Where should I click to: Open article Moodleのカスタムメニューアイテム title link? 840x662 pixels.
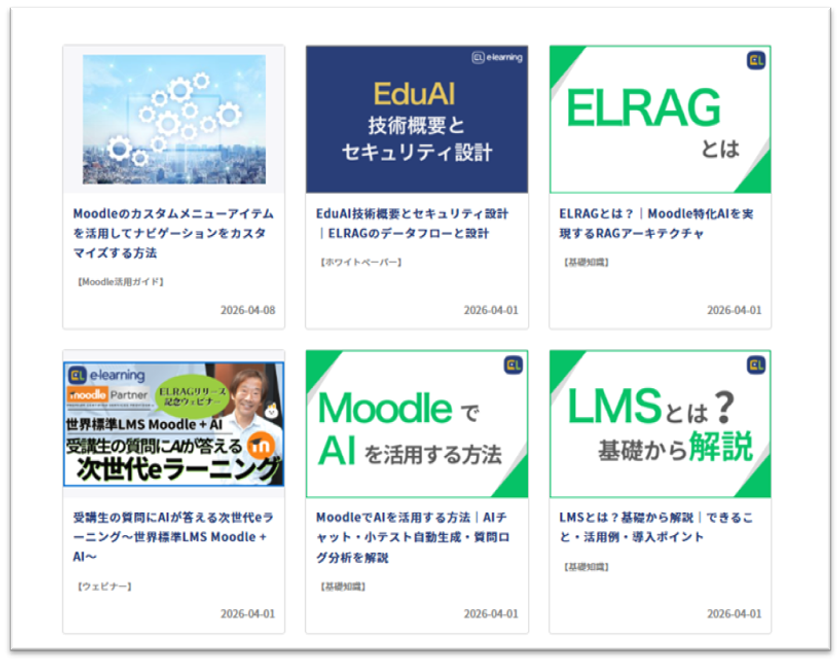coord(173,233)
